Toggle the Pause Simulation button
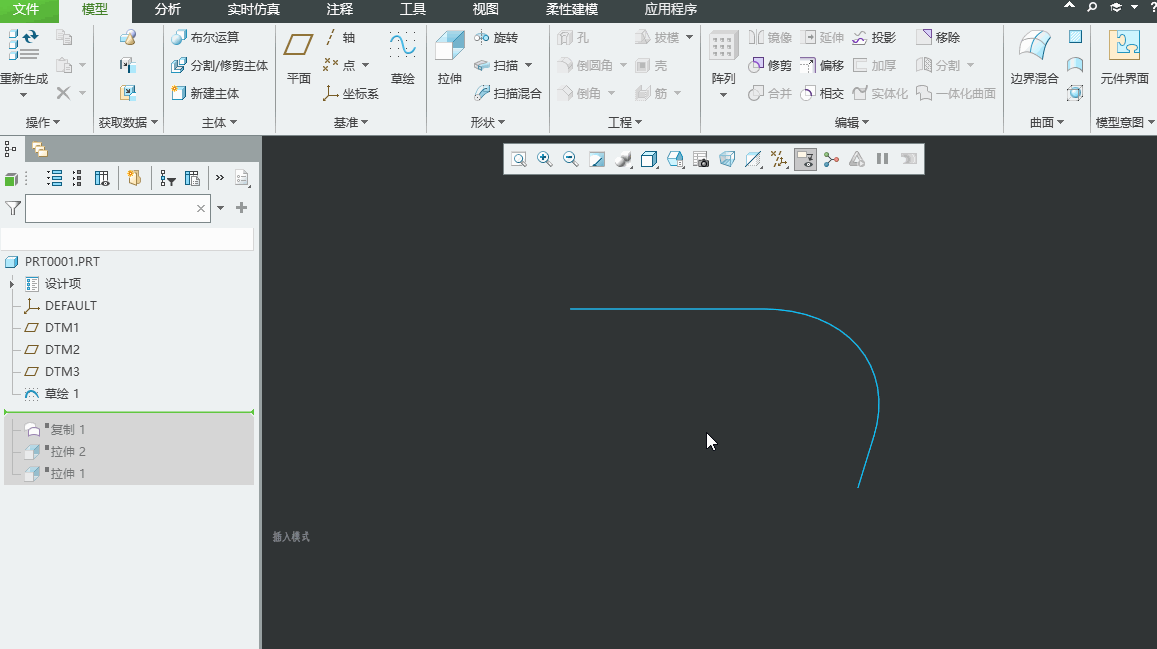1157x649 pixels. click(883, 159)
